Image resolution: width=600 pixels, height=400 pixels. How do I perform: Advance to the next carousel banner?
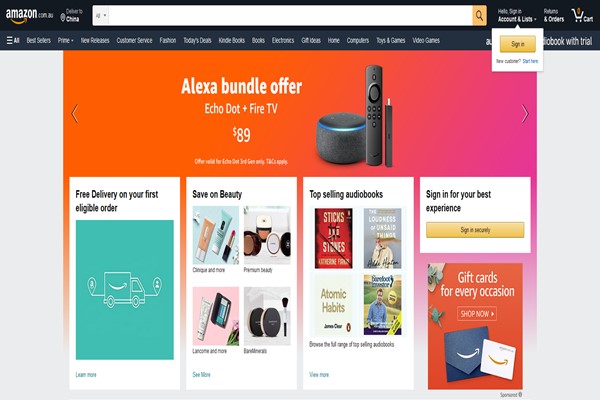point(525,113)
